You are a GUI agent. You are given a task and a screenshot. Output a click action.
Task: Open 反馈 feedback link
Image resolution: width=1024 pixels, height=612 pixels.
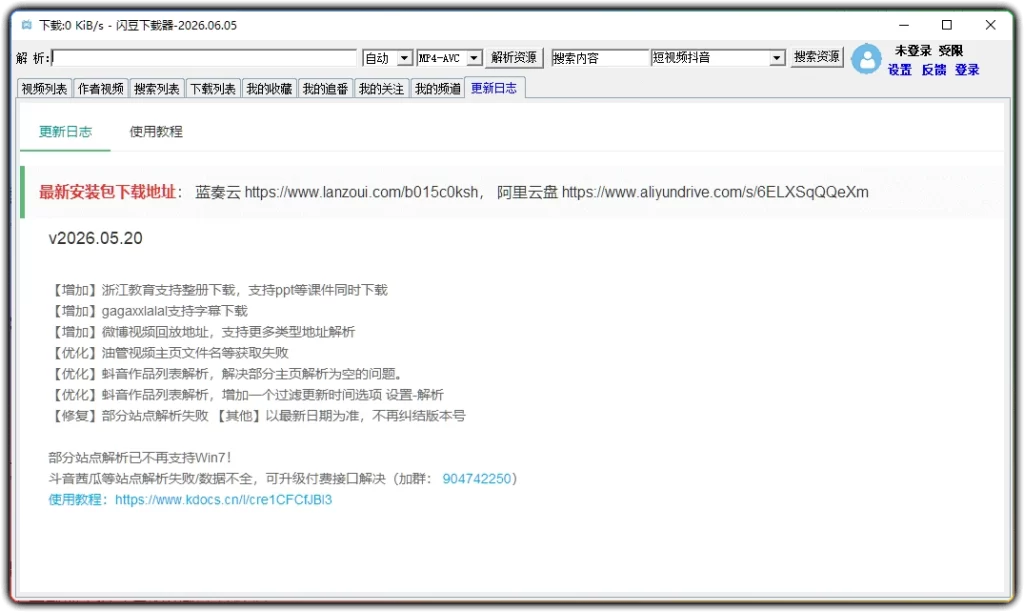point(933,70)
